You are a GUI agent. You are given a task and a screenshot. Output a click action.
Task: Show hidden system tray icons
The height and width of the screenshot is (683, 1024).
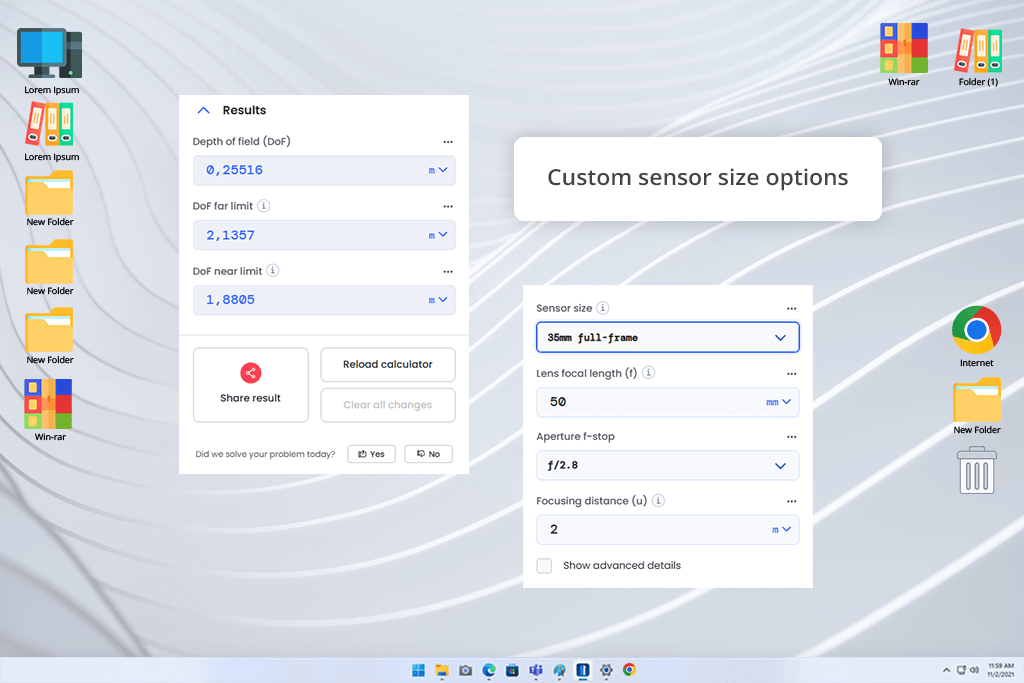coord(946,670)
